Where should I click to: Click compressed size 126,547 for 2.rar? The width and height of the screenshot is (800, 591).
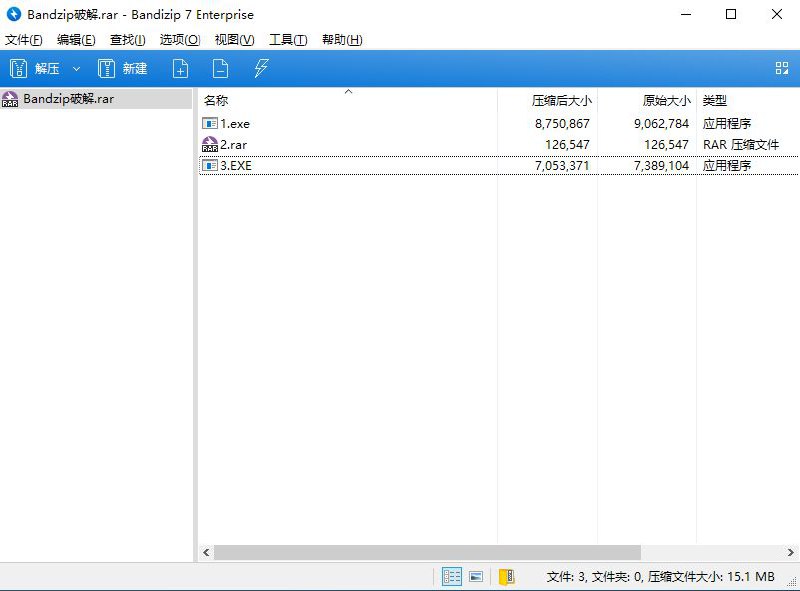click(567, 144)
